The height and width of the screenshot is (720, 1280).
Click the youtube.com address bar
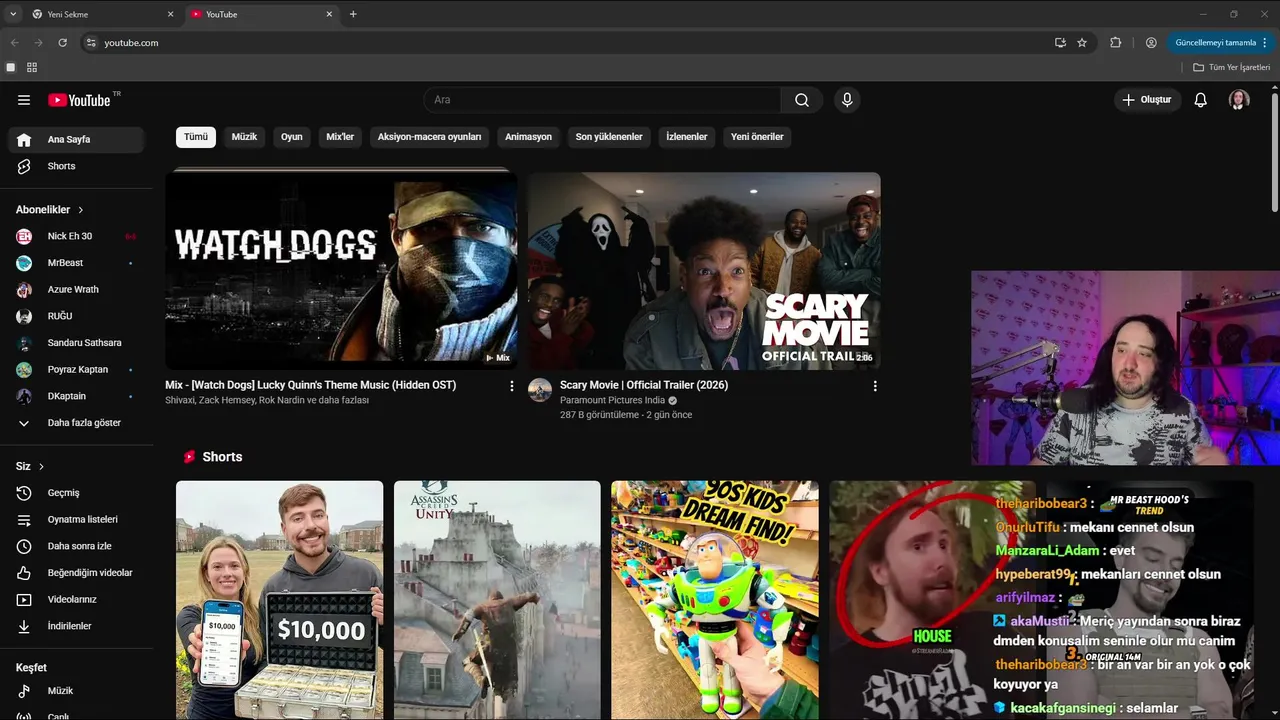(x=565, y=43)
